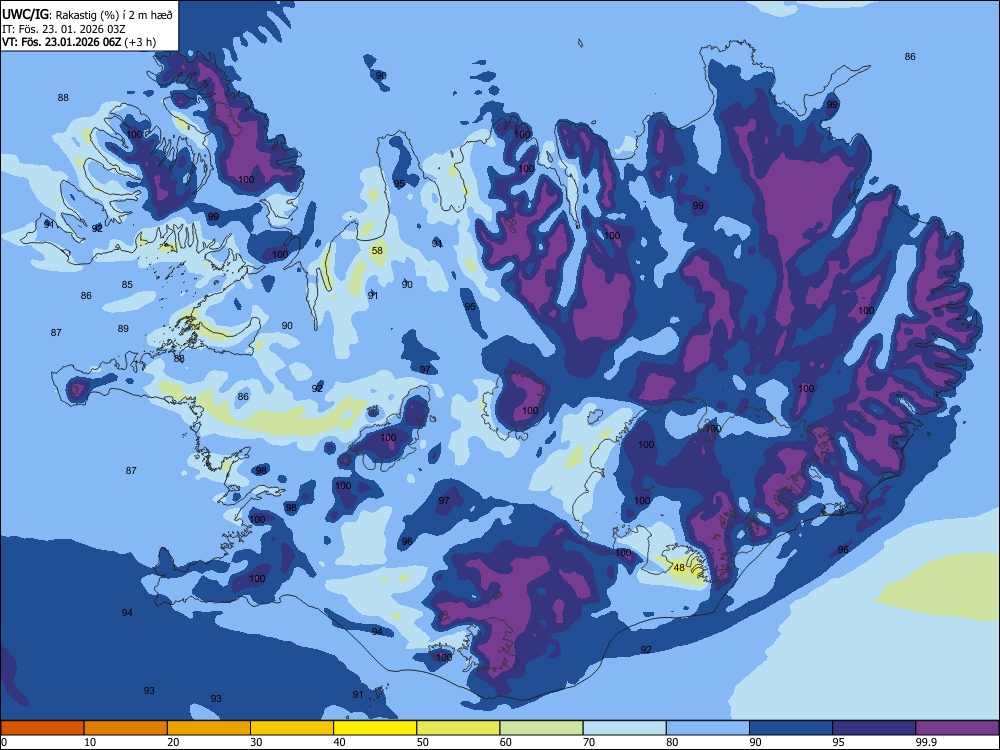Click the '89' humidity value on the map
The image size is (1000, 750).
[x=123, y=328]
